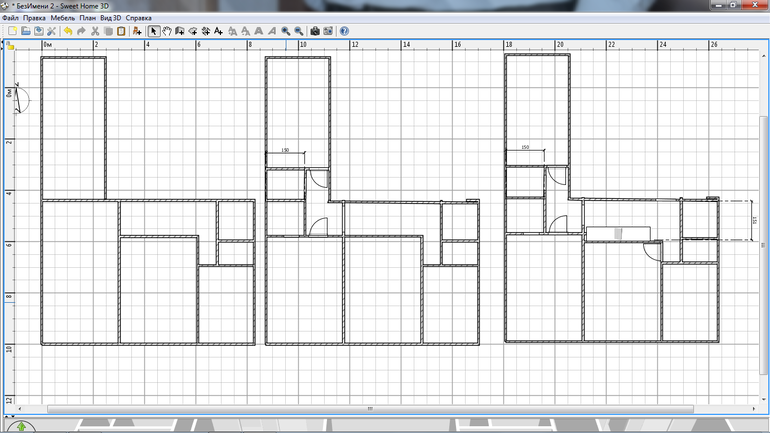
Task: Select the window object in the right plan
Action: (x=618, y=234)
